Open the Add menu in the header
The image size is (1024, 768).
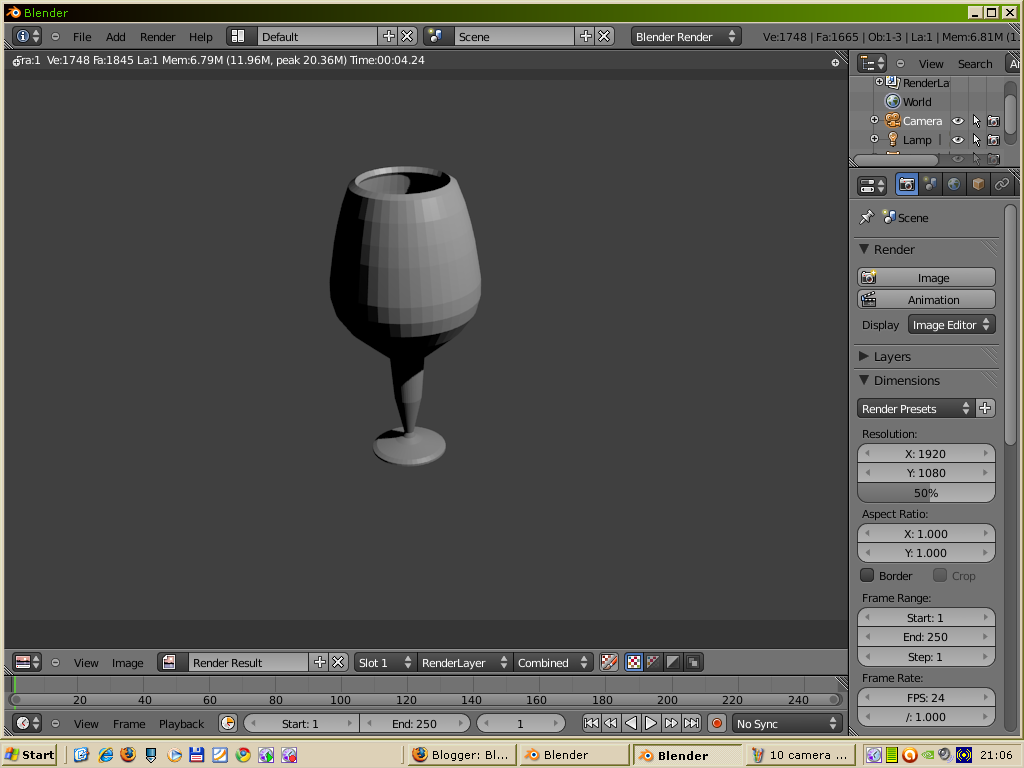[115, 36]
